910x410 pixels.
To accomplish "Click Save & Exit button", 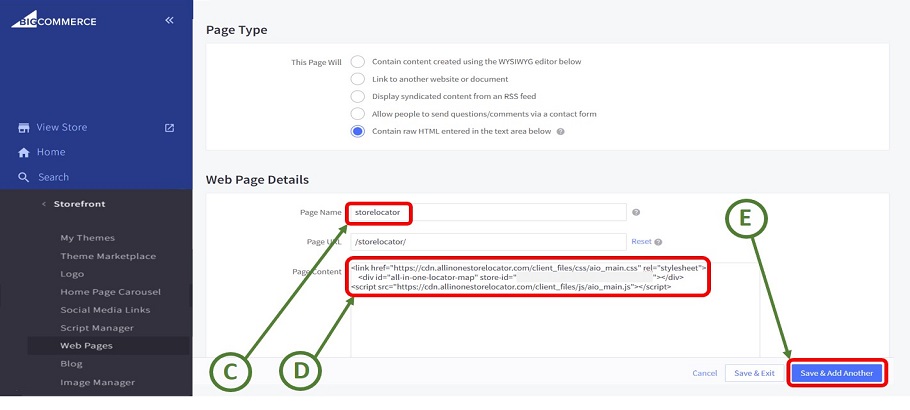I will (x=754, y=373).
